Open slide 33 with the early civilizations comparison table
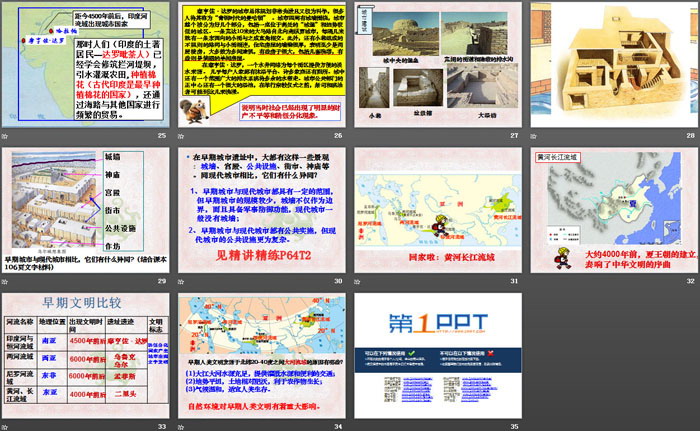 (x=85, y=356)
